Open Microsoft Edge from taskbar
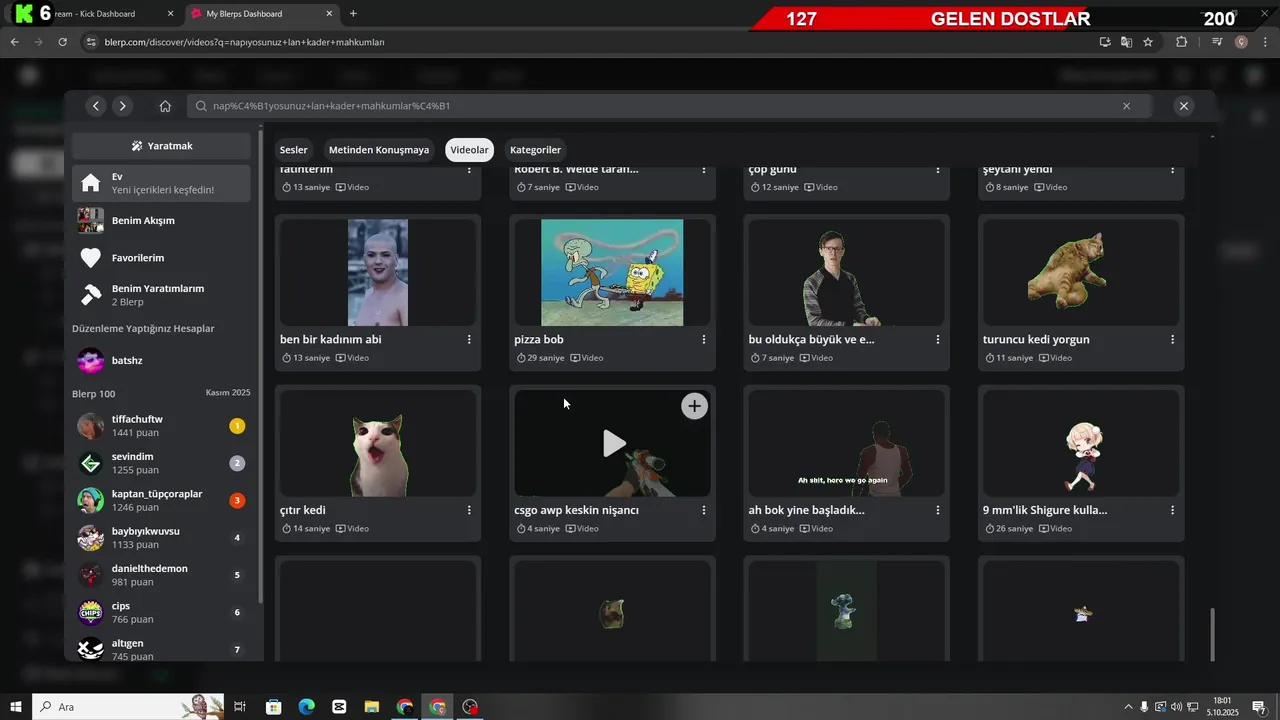Viewport: 1280px width, 720px height. (306, 707)
